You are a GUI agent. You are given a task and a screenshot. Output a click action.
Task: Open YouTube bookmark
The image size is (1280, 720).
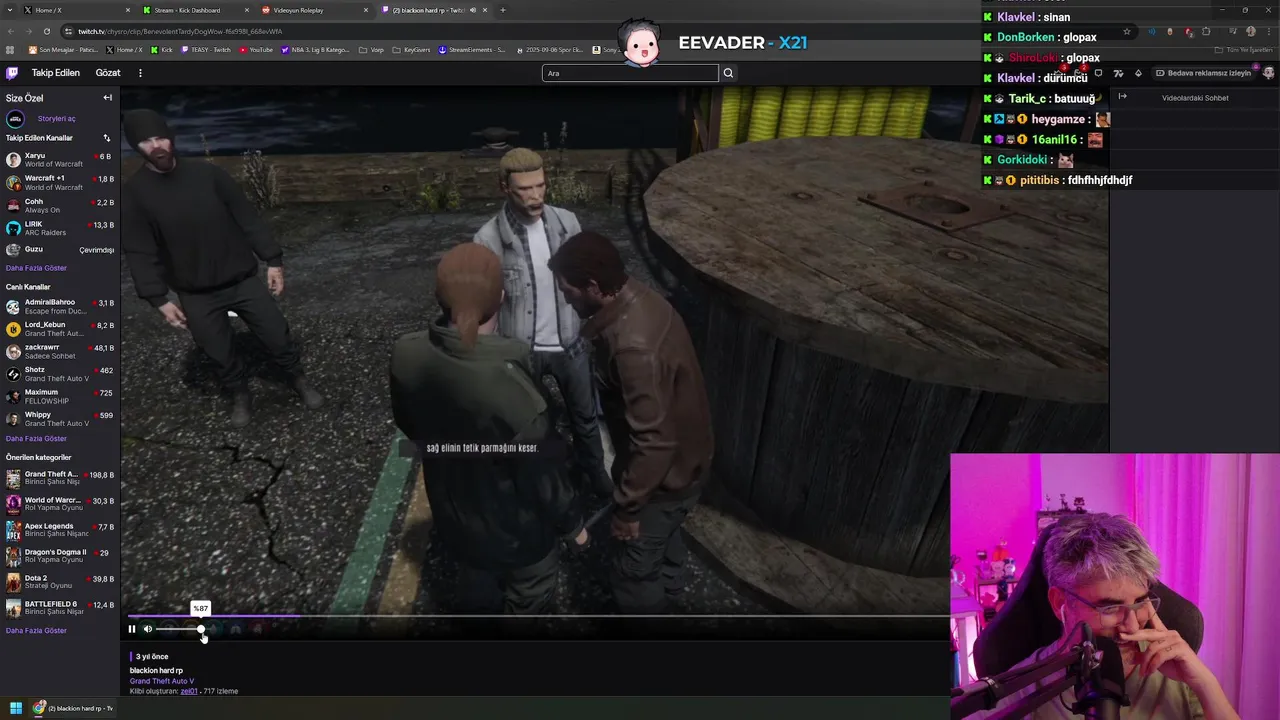coord(255,50)
